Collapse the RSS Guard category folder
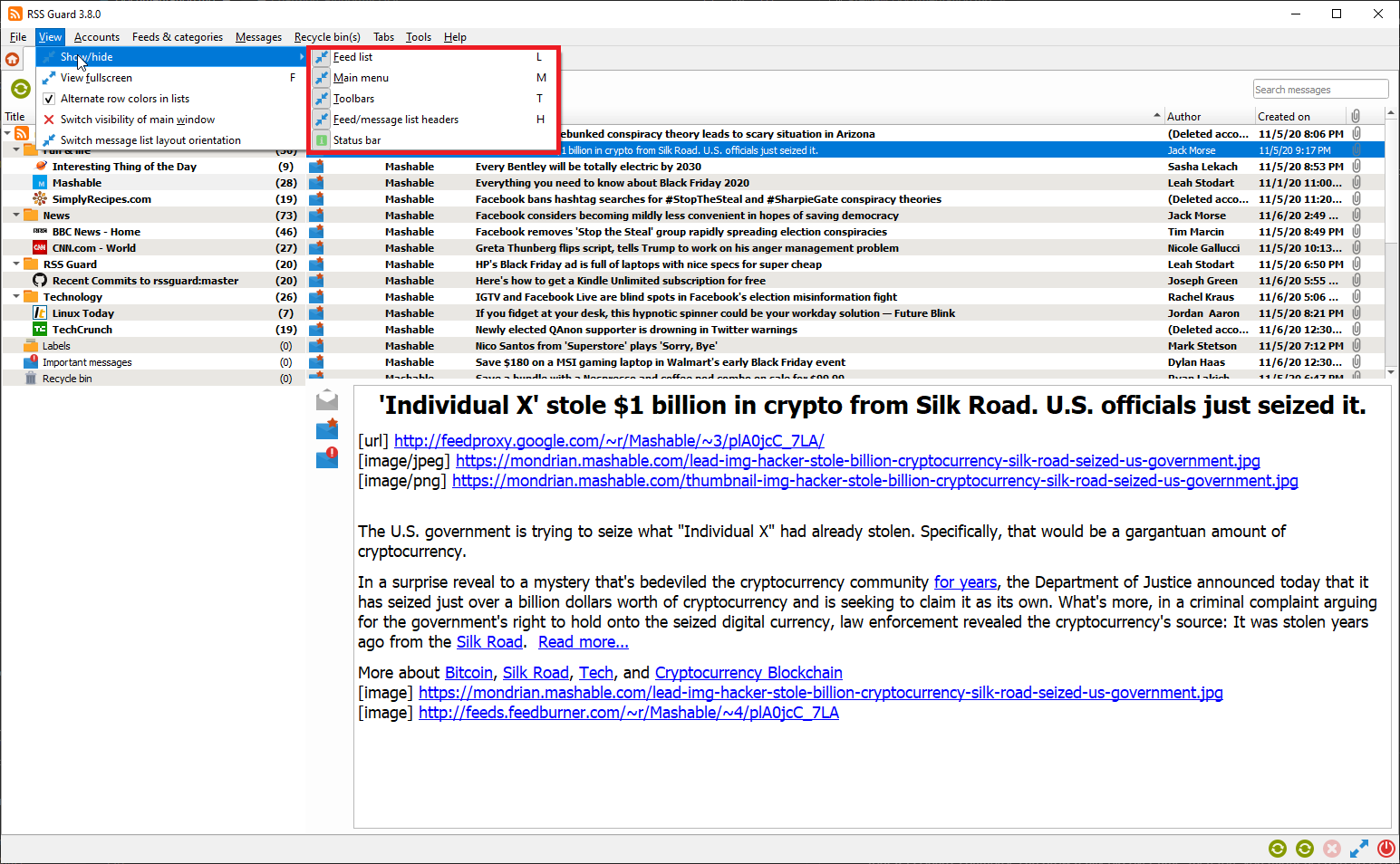Image resolution: width=1400 pixels, height=864 pixels. (16, 264)
